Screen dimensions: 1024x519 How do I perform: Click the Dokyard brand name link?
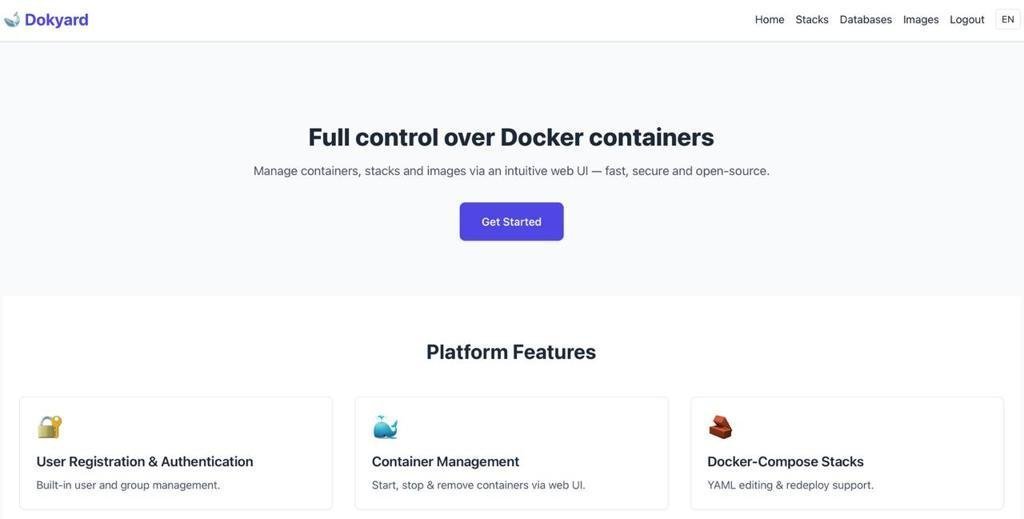(x=56, y=20)
